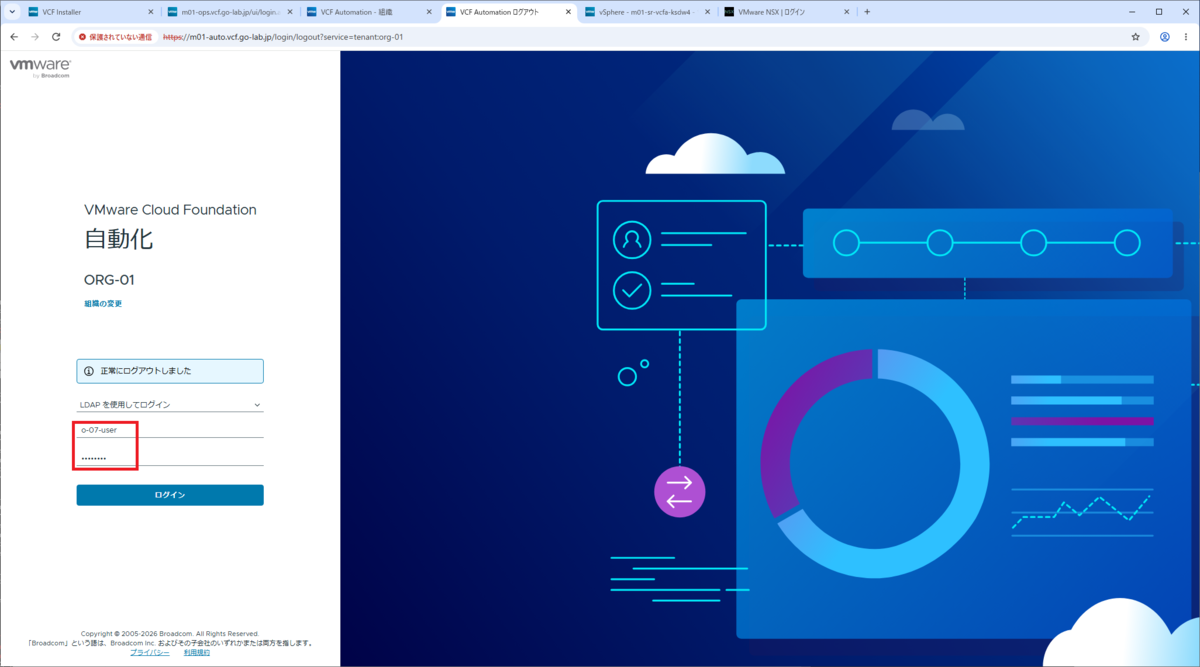Switch to the VCF Installer tab
This screenshot has width=1200, height=667.
(90, 12)
